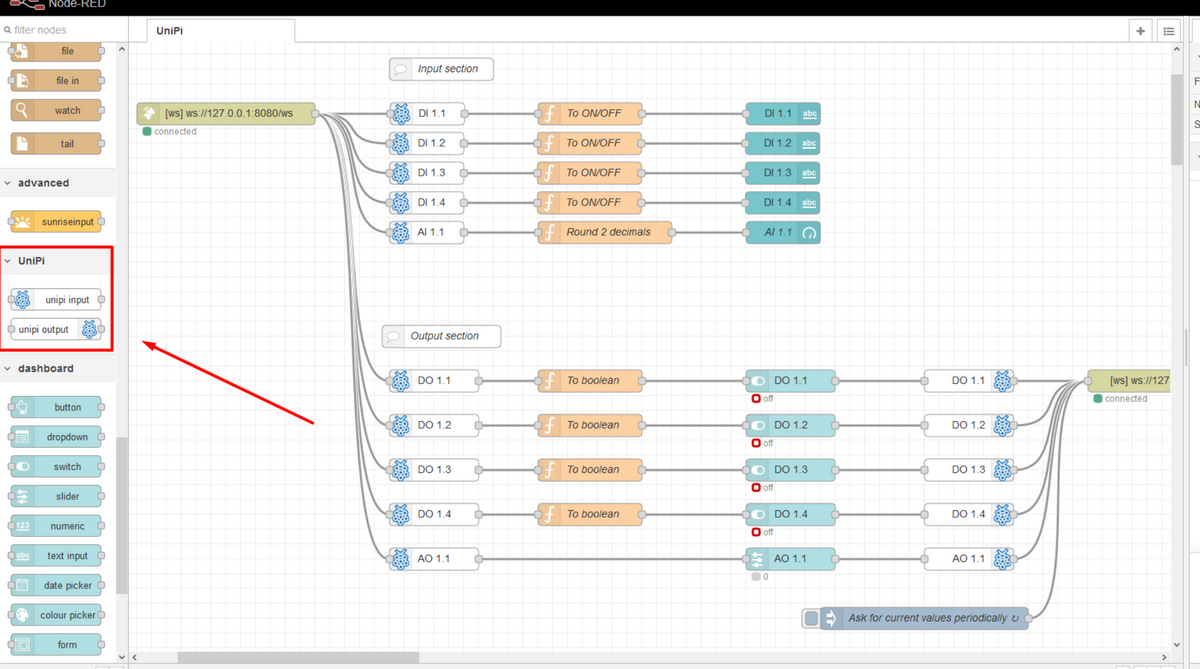Select the DO 1.3 unipi input node
This screenshot has height=669, width=1200.
click(434, 469)
